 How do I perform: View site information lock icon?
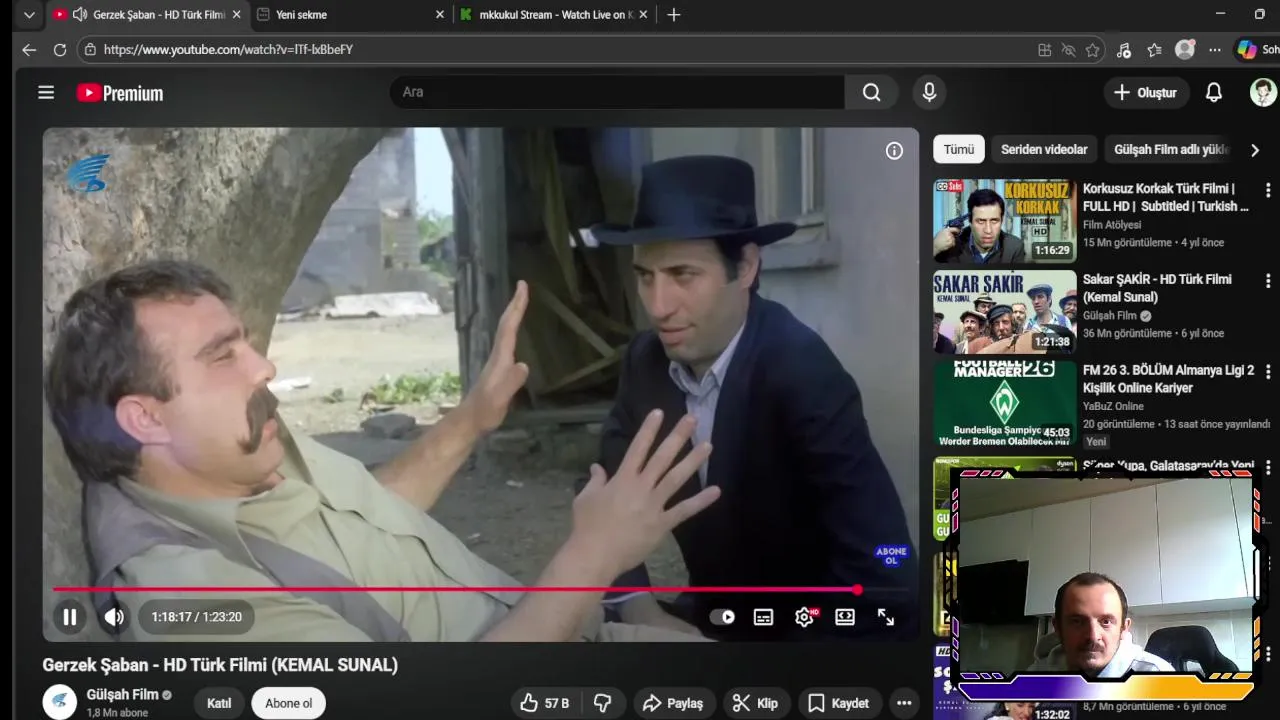coord(90,50)
